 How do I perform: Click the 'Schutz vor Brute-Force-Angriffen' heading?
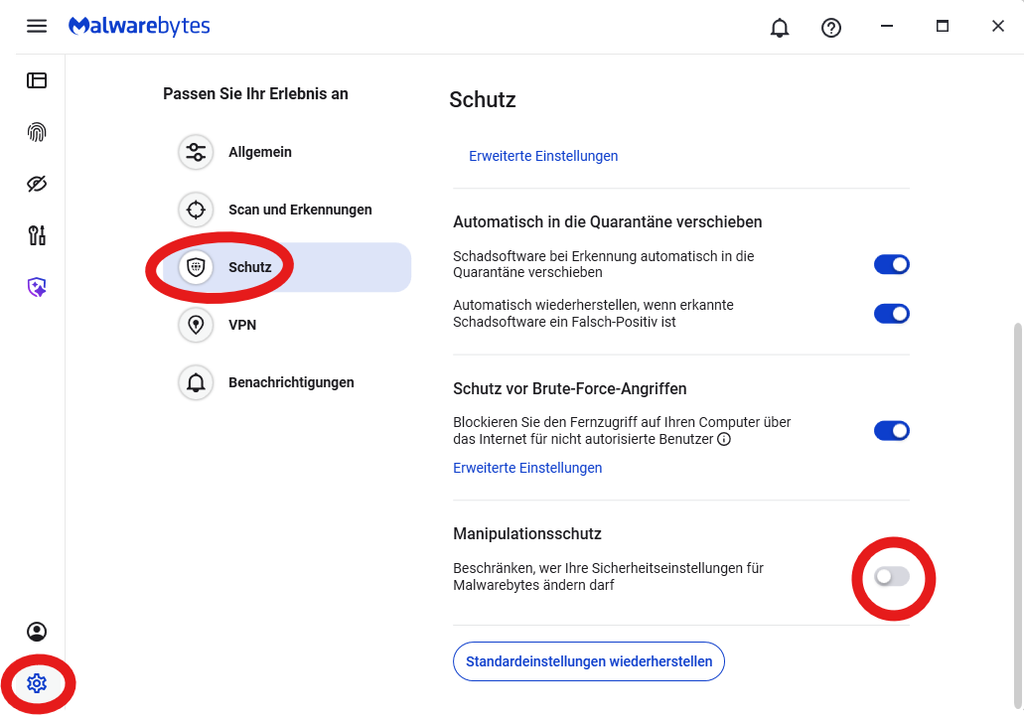(x=569, y=389)
